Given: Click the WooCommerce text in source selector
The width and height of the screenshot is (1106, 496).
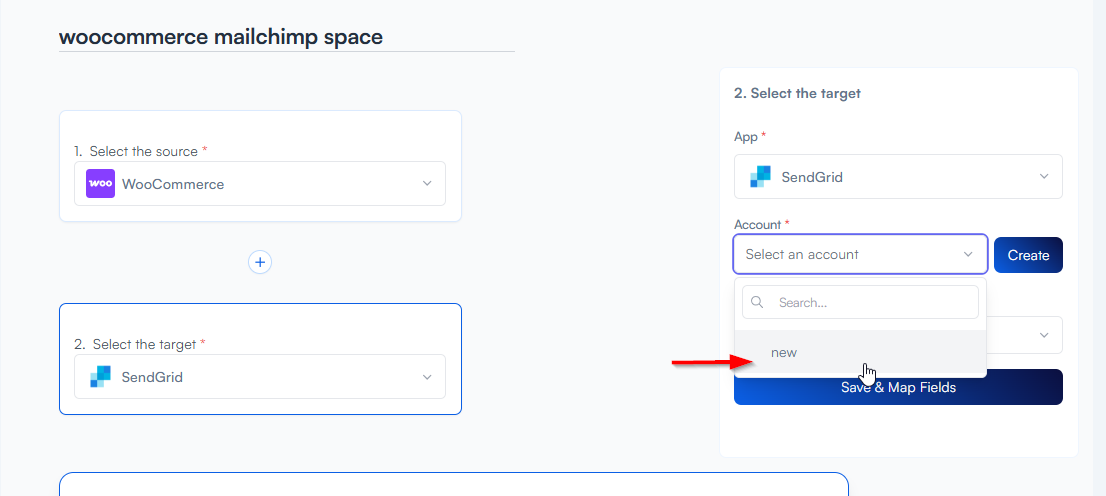Looking at the screenshot, I should (173, 184).
